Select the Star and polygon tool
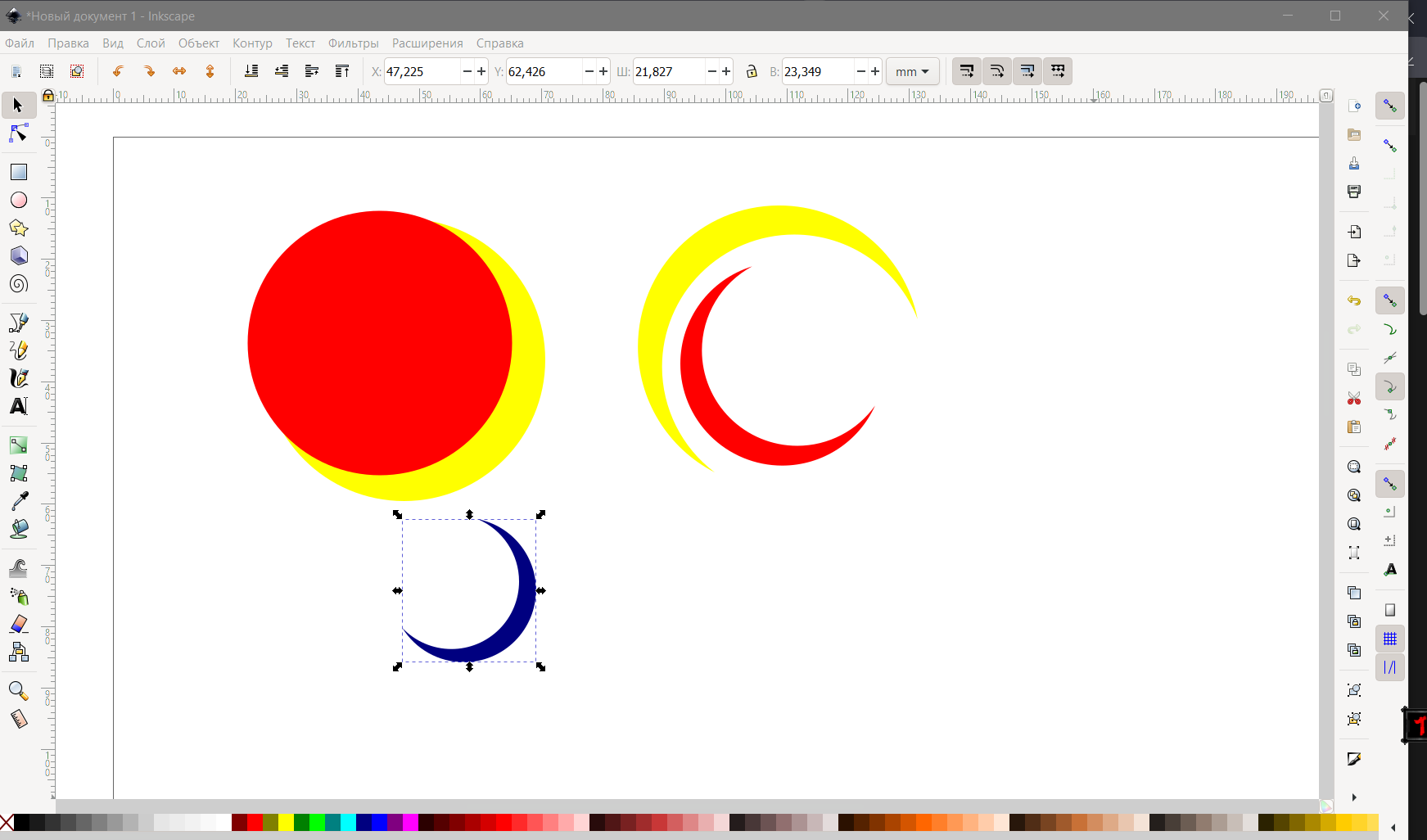Viewport: 1427px width, 840px height. [18, 228]
